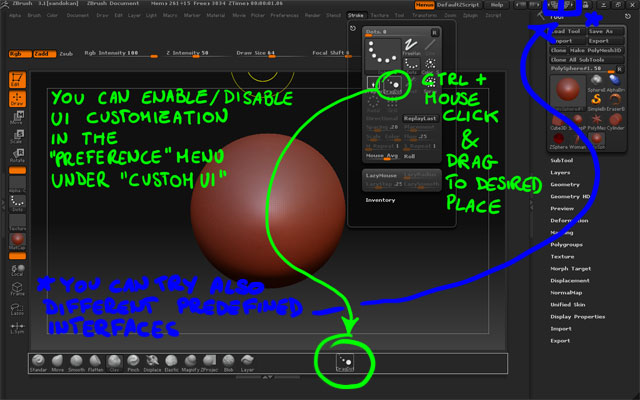Select the Move brush in bottom shelf

point(58,363)
